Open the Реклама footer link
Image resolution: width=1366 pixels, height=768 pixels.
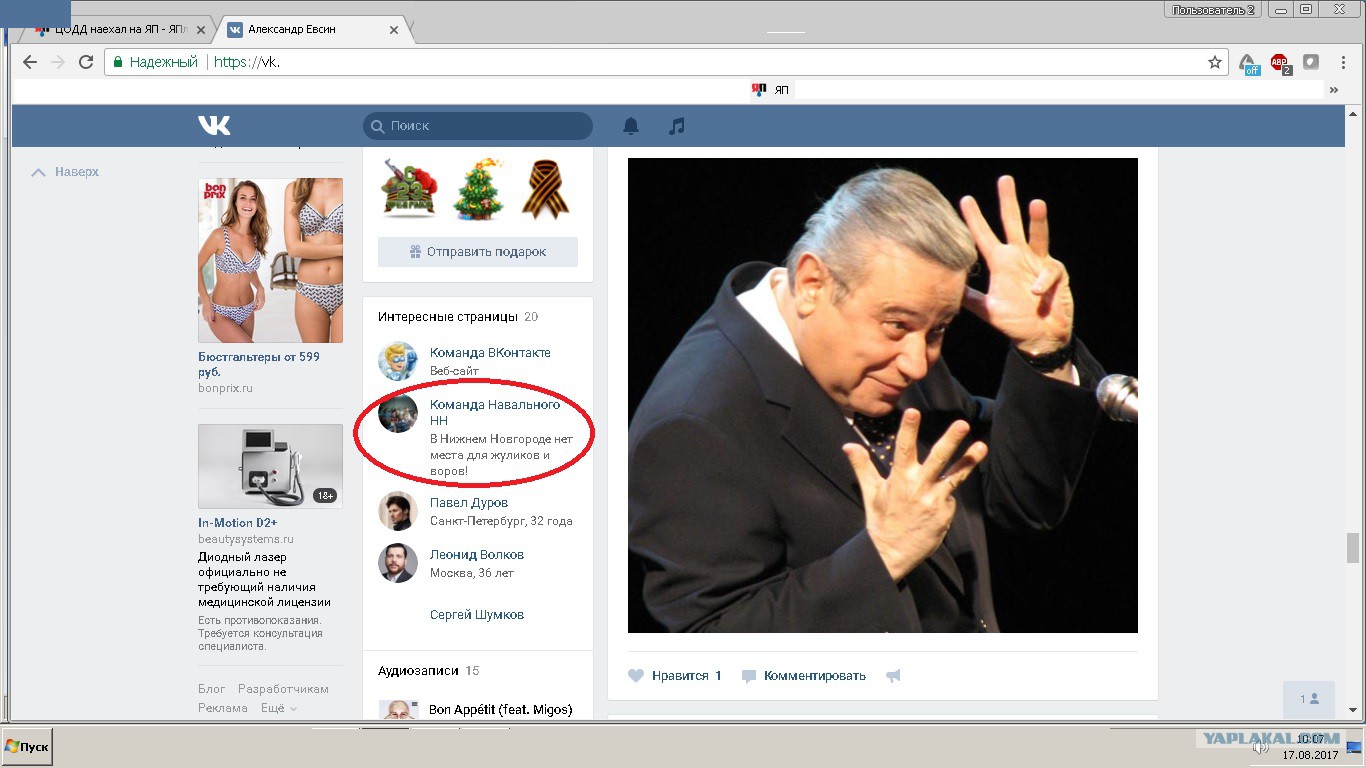point(223,708)
